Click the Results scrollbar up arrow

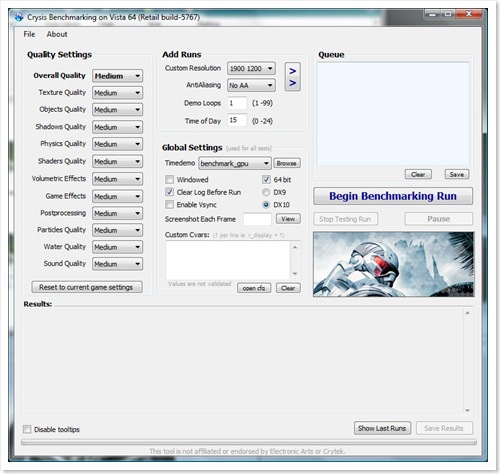click(x=467, y=313)
